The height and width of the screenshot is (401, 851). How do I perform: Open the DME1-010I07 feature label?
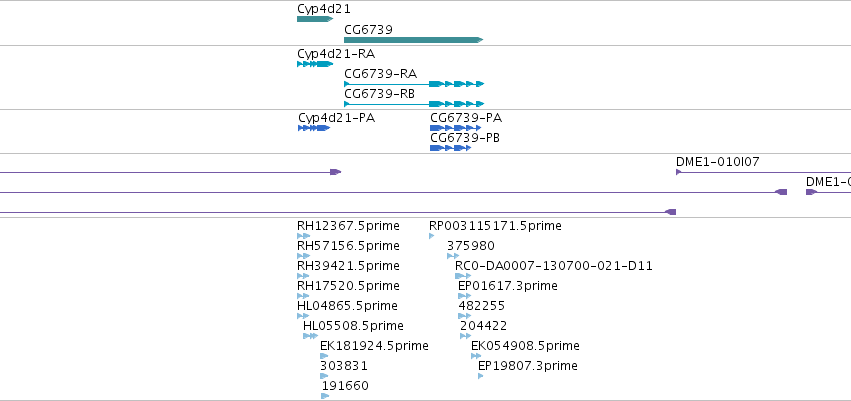[717, 161]
